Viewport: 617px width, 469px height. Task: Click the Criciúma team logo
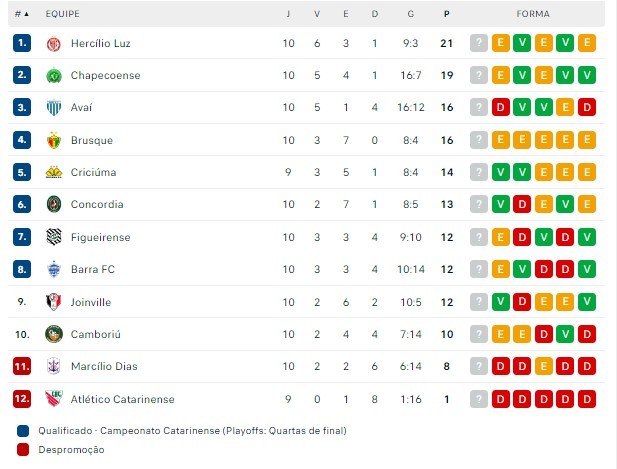(54, 172)
